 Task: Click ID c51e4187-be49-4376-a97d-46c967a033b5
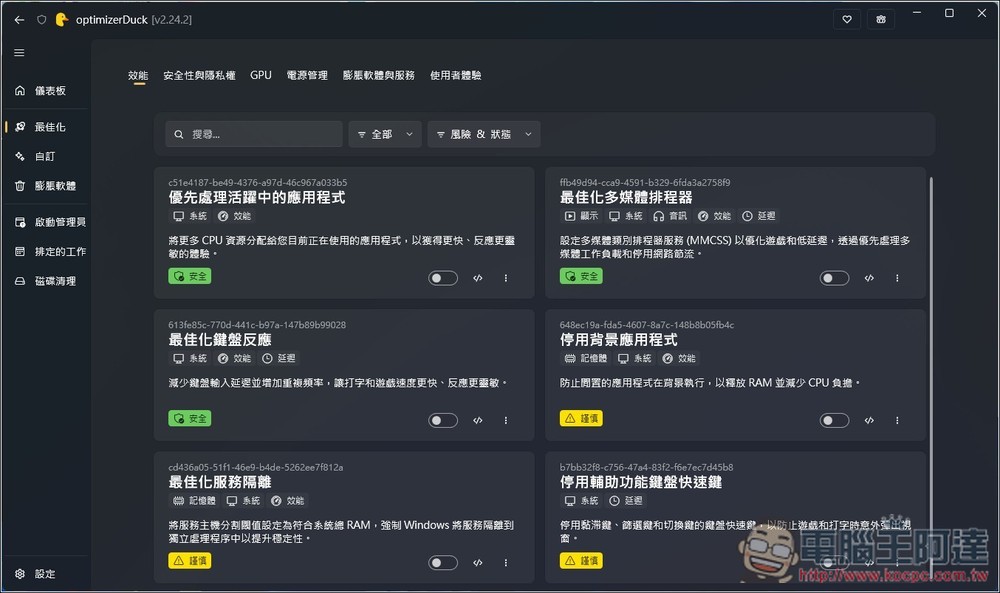pos(258,182)
